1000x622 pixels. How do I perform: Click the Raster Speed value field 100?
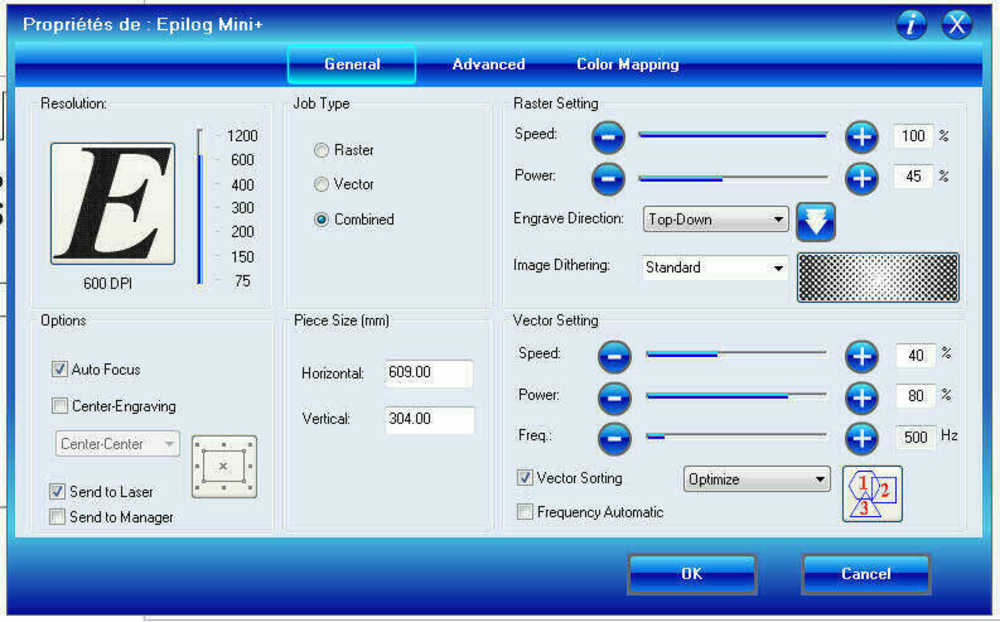913,136
